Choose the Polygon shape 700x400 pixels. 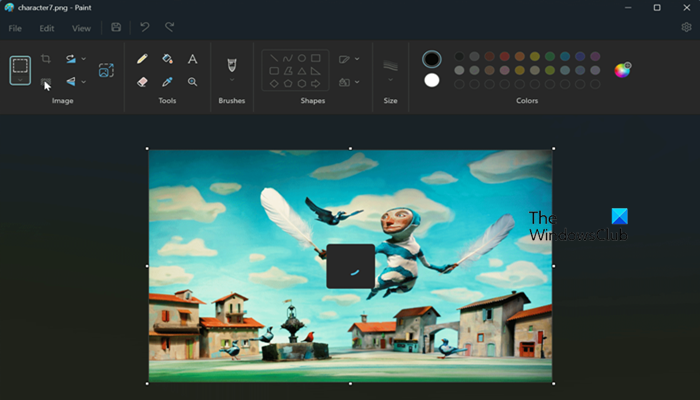coord(288,71)
